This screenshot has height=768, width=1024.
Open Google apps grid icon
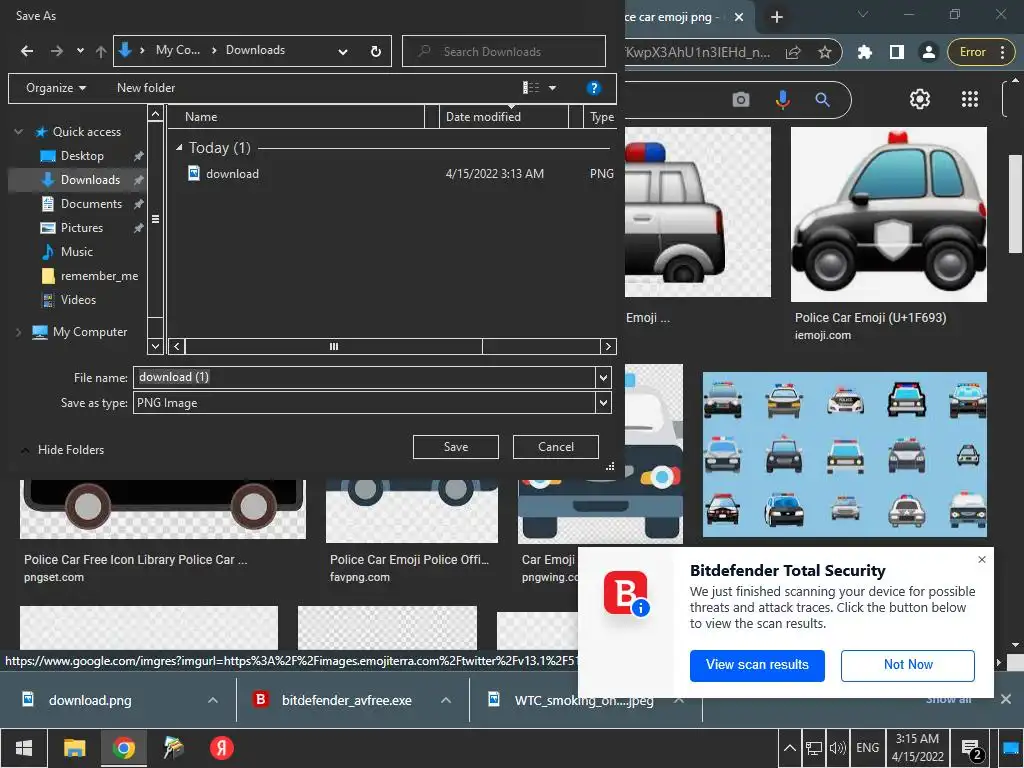pos(970,99)
